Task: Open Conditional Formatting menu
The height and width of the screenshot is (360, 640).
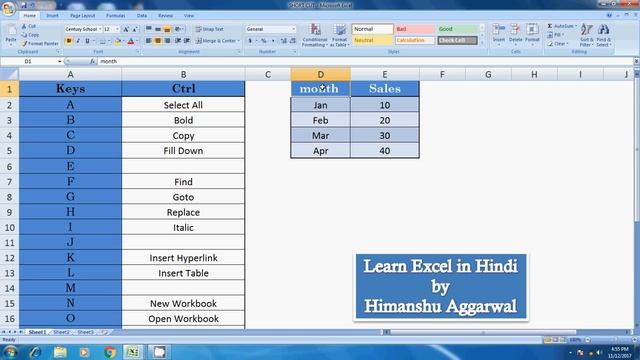Action: tap(315, 35)
